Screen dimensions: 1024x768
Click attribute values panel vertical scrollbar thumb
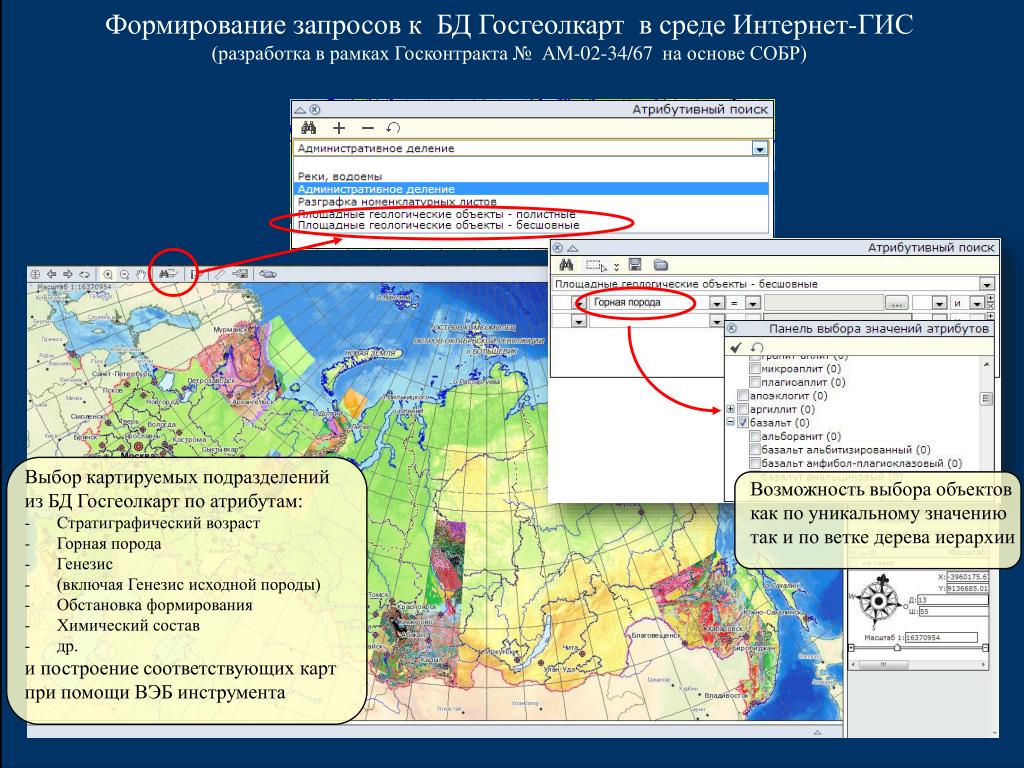point(986,398)
